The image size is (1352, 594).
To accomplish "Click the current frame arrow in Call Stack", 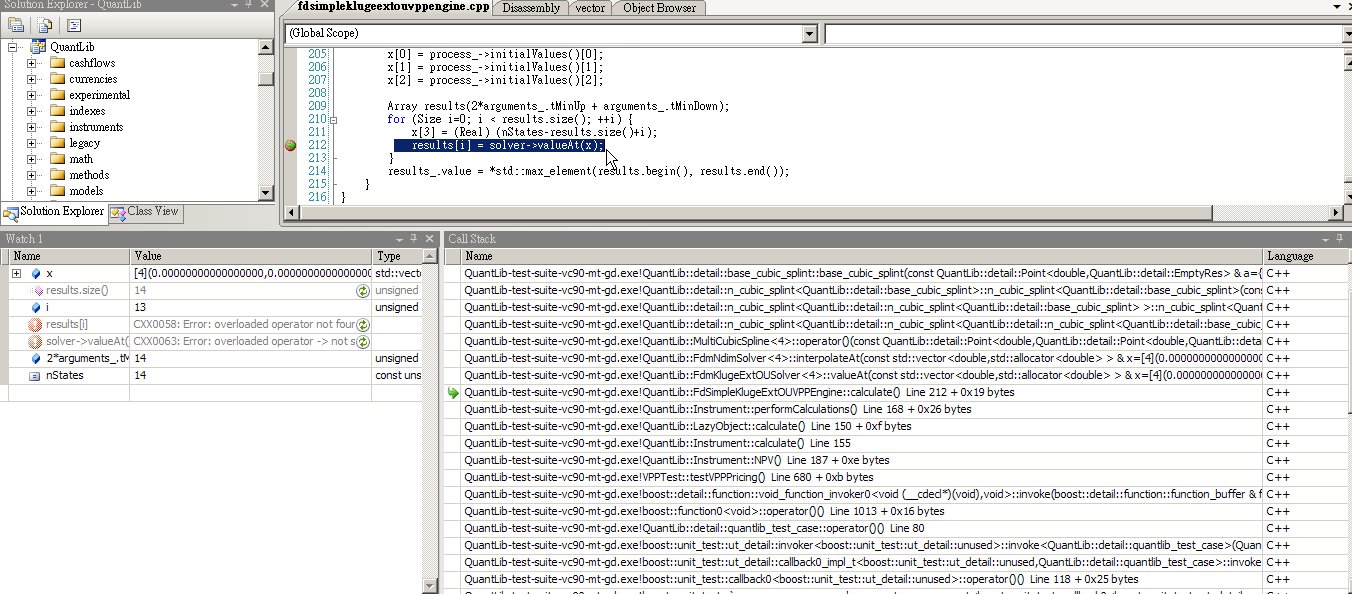I will [x=453, y=393].
